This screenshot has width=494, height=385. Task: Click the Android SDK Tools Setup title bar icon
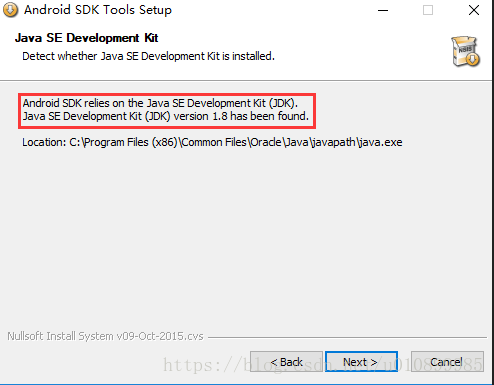(10, 10)
